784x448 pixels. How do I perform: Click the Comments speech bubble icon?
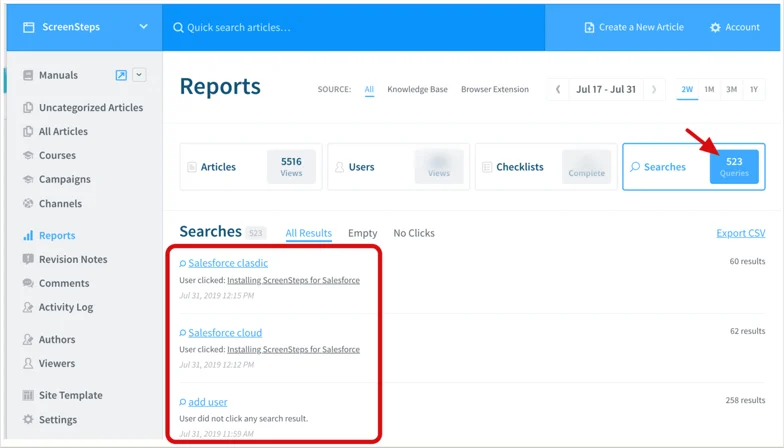(28, 284)
